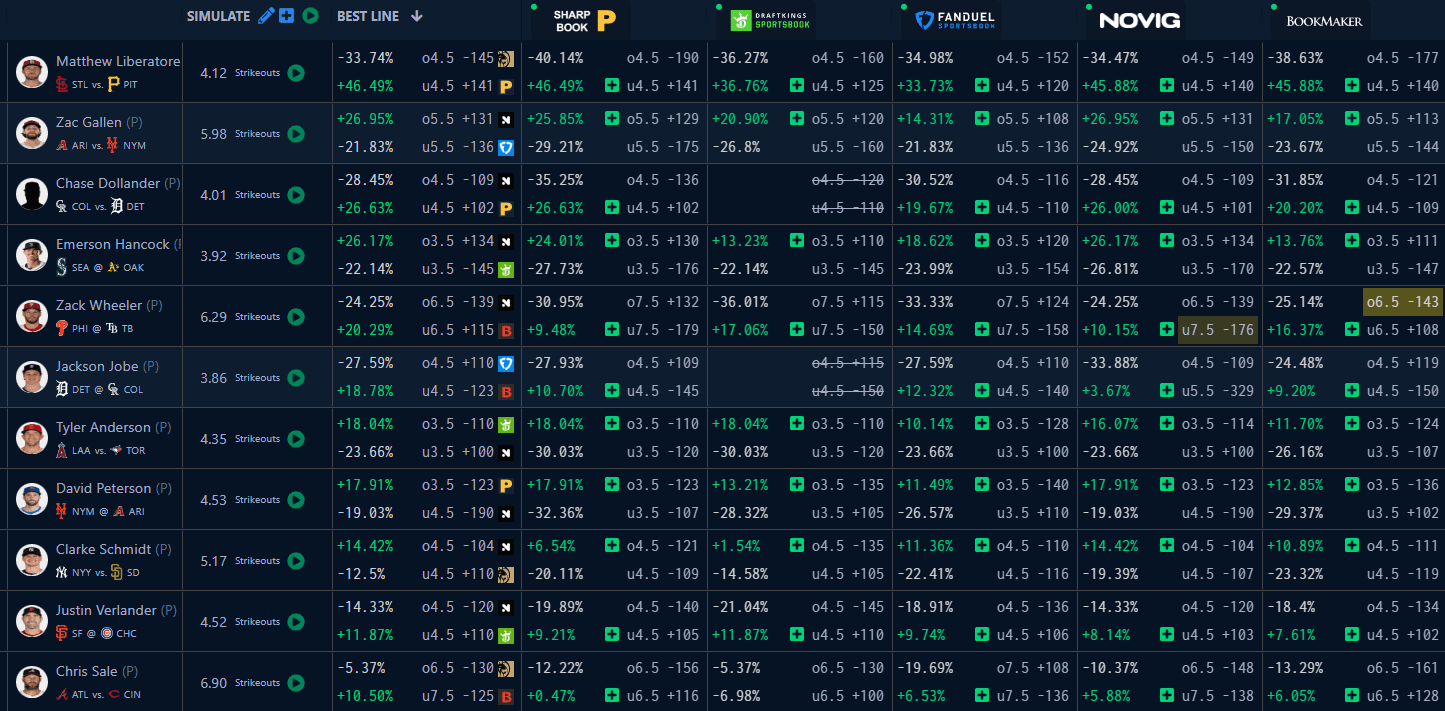Select highlighted o6.5 -143 BookMaker cell for Wheeler
Viewport: 1445px width, 711px height.
[1403, 302]
